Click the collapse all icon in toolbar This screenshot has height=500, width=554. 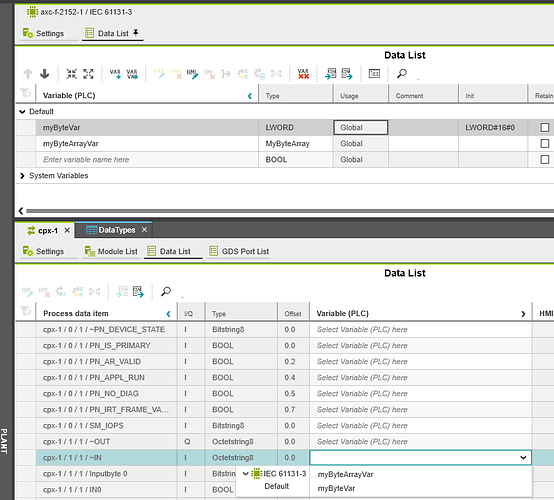coord(71,74)
